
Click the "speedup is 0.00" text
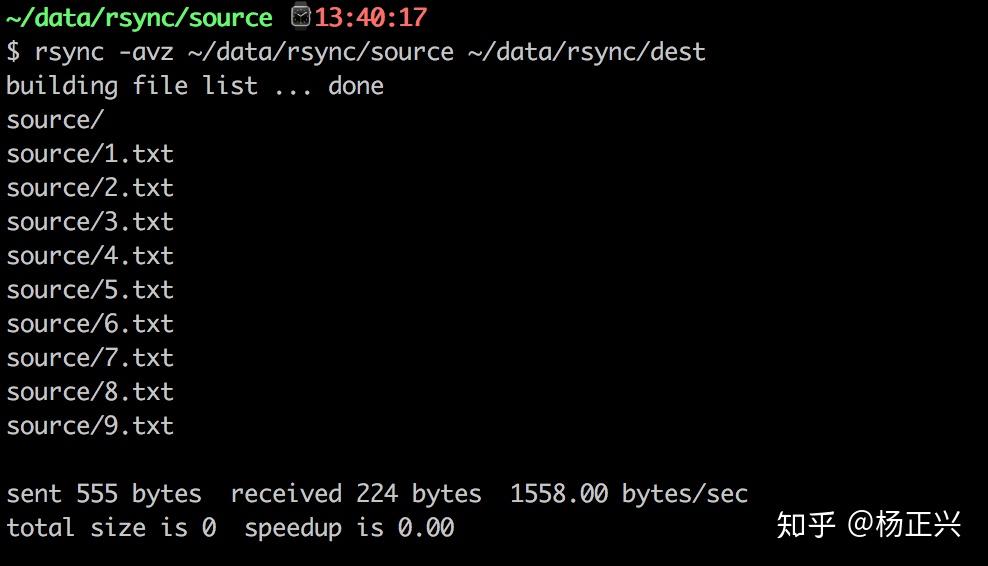(x=349, y=528)
